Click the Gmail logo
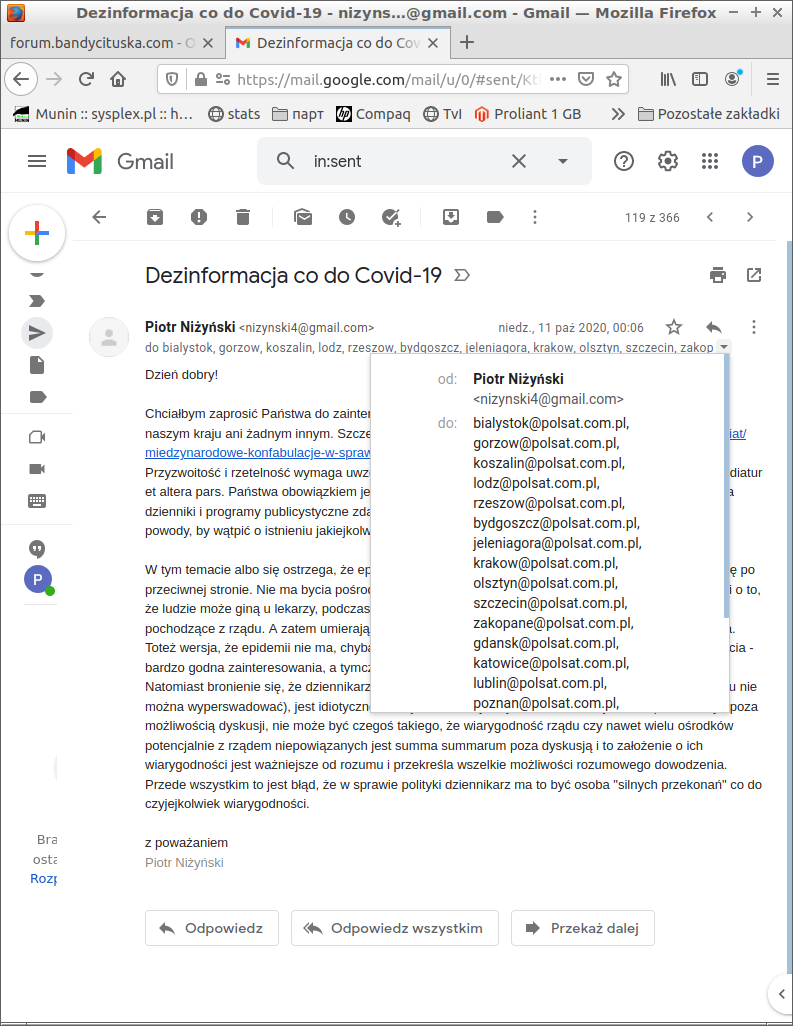Viewport: 793px width, 1026px height. pyautogui.click(x=120, y=161)
